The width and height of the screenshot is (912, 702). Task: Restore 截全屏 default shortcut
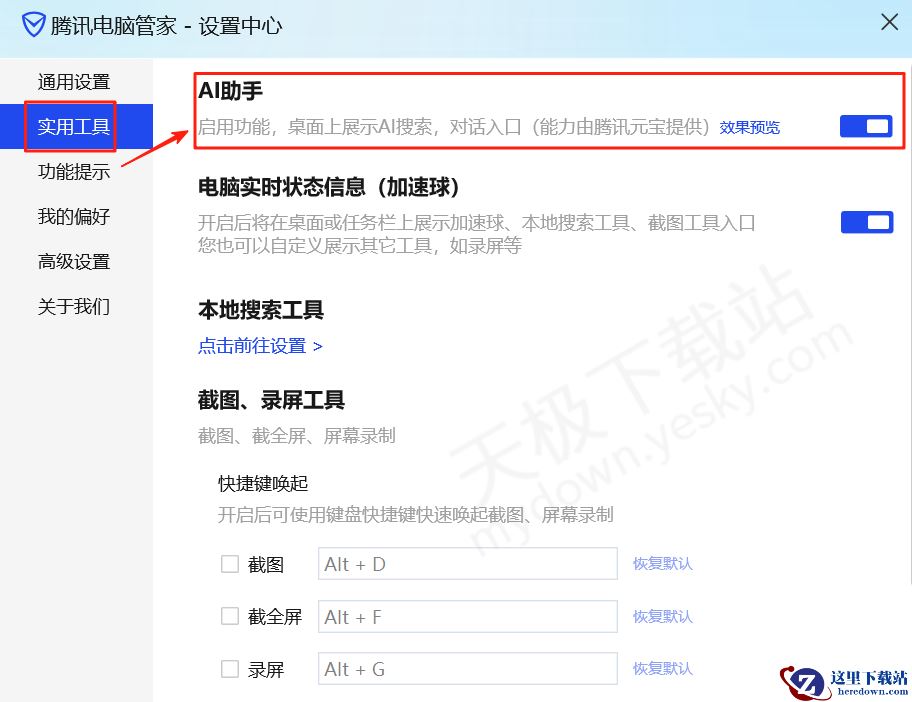pyautogui.click(x=662, y=616)
